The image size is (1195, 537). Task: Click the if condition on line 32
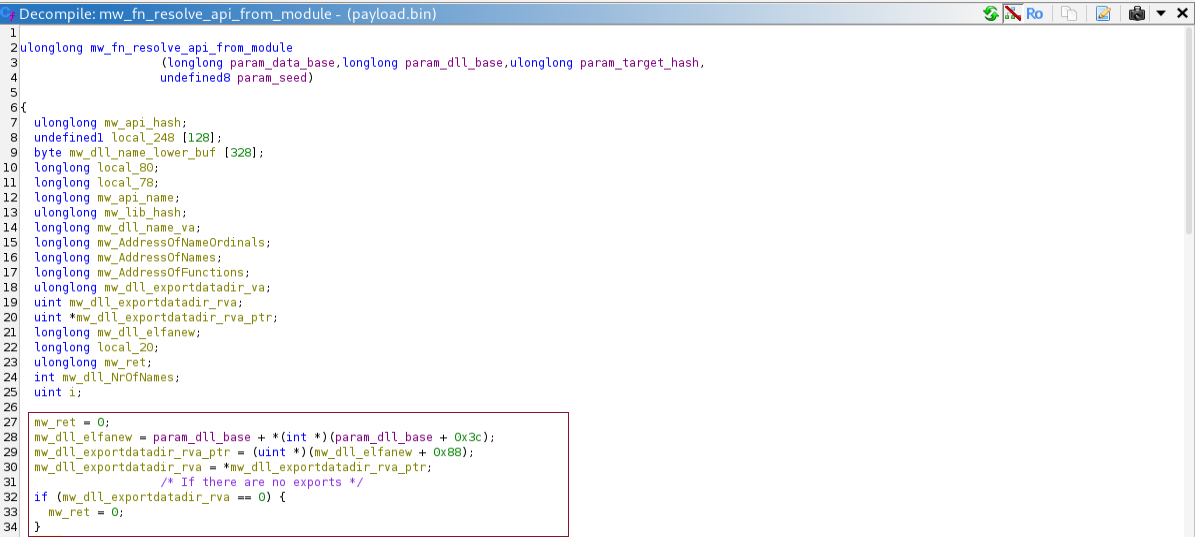(160, 497)
